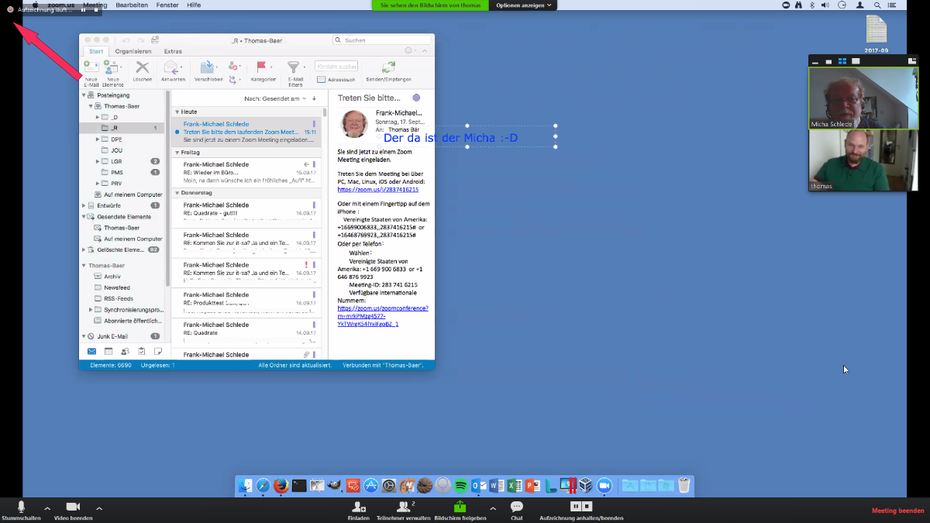Open App Store from the Dock
The image size is (930, 523).
[371, 486]
